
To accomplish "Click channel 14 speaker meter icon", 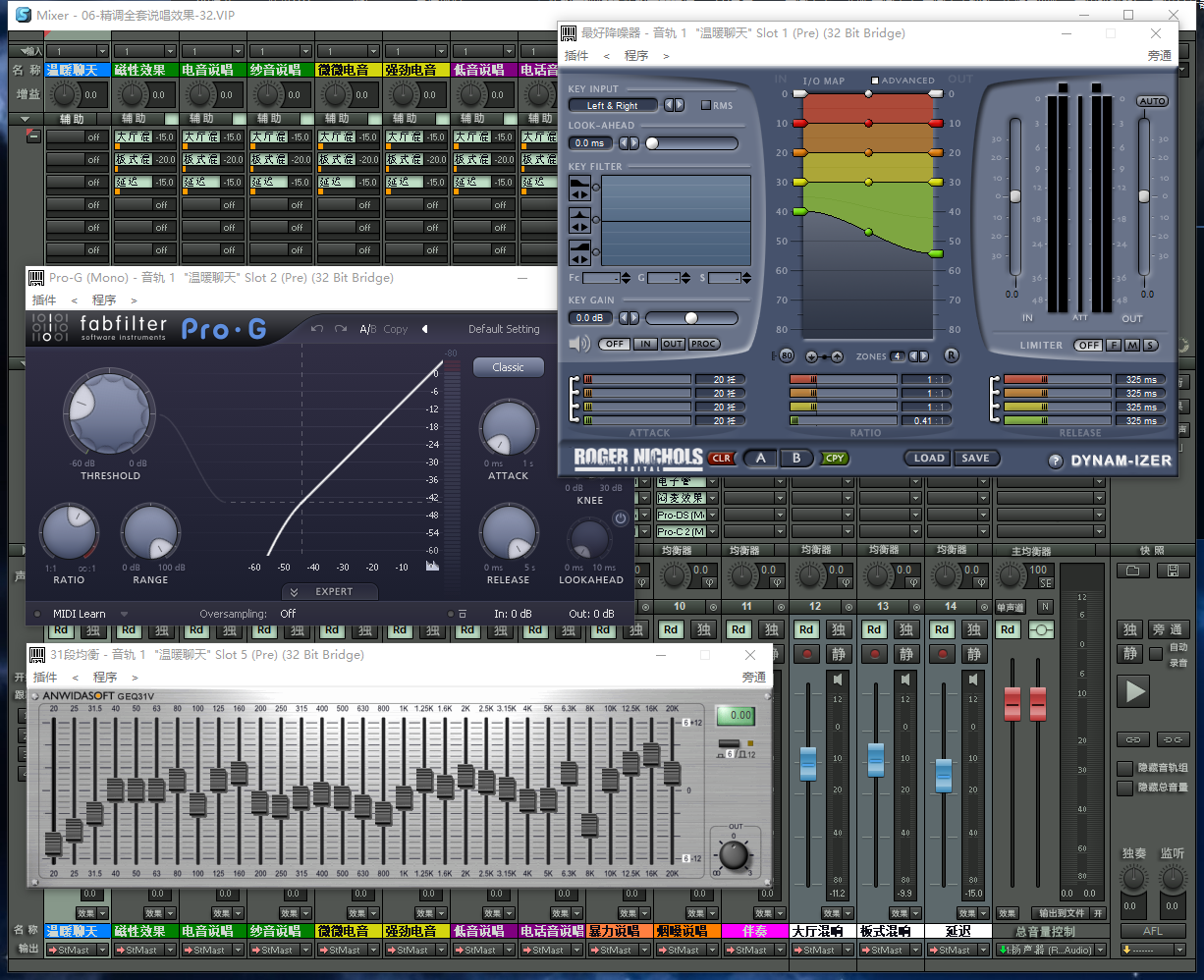I will pos(973,680).
